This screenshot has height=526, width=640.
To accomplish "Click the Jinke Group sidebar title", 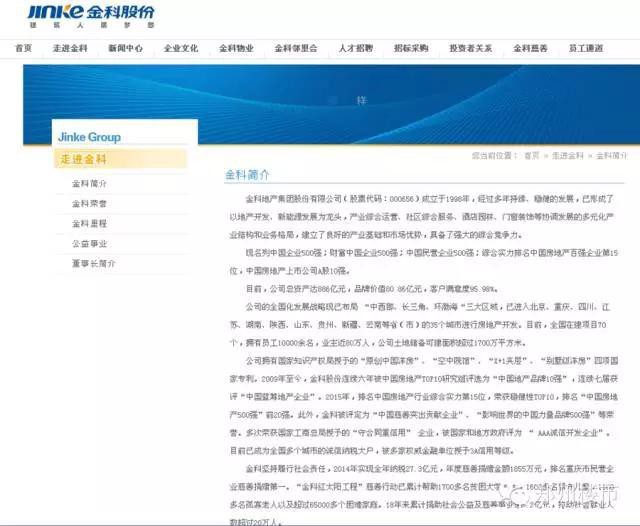I will click(89, 137).
